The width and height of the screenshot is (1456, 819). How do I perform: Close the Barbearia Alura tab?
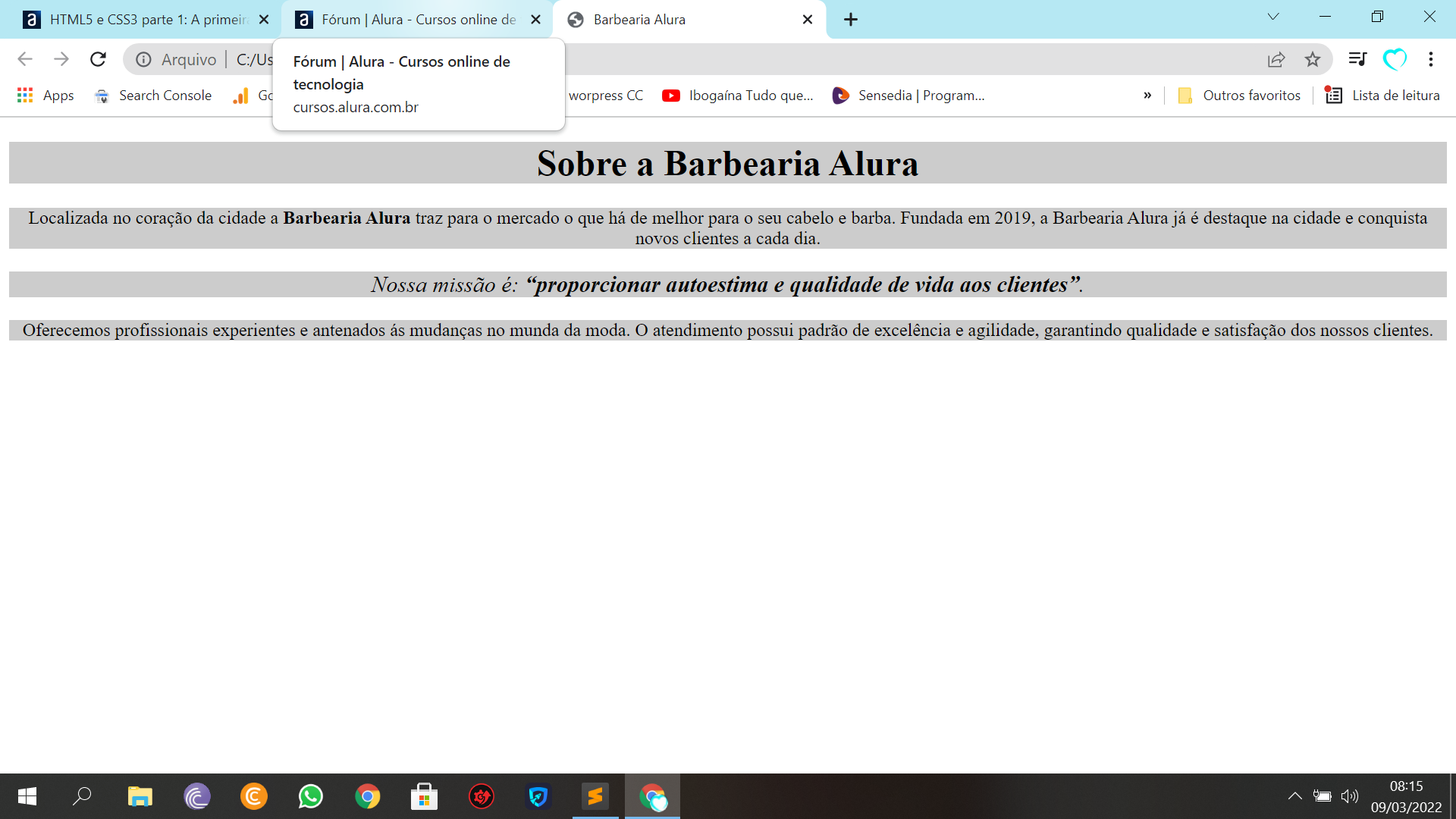[808, 20]
